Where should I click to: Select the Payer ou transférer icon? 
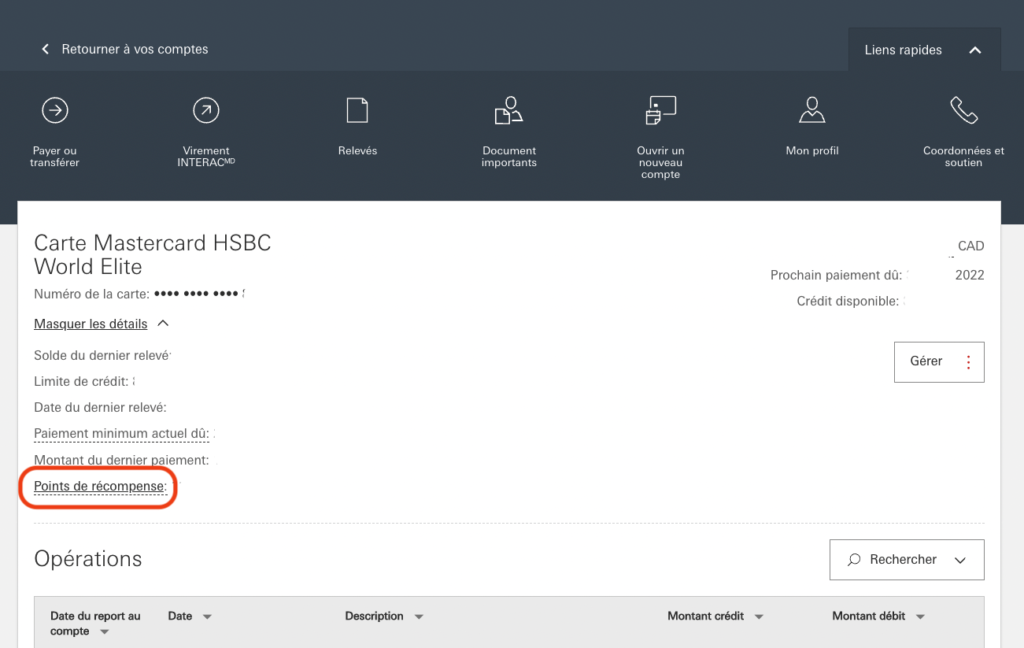54,110
